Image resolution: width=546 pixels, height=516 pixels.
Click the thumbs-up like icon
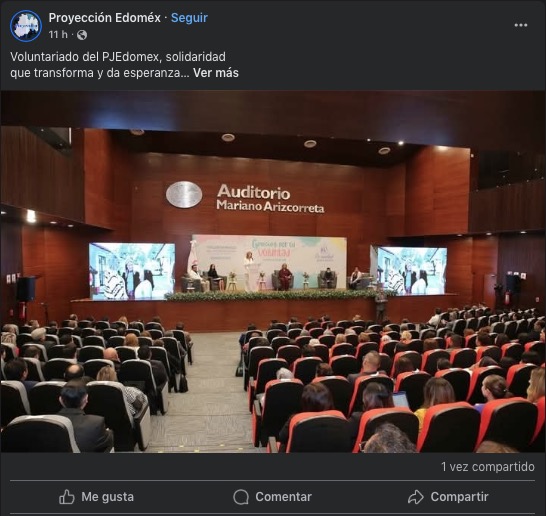(x=67, y=497)
